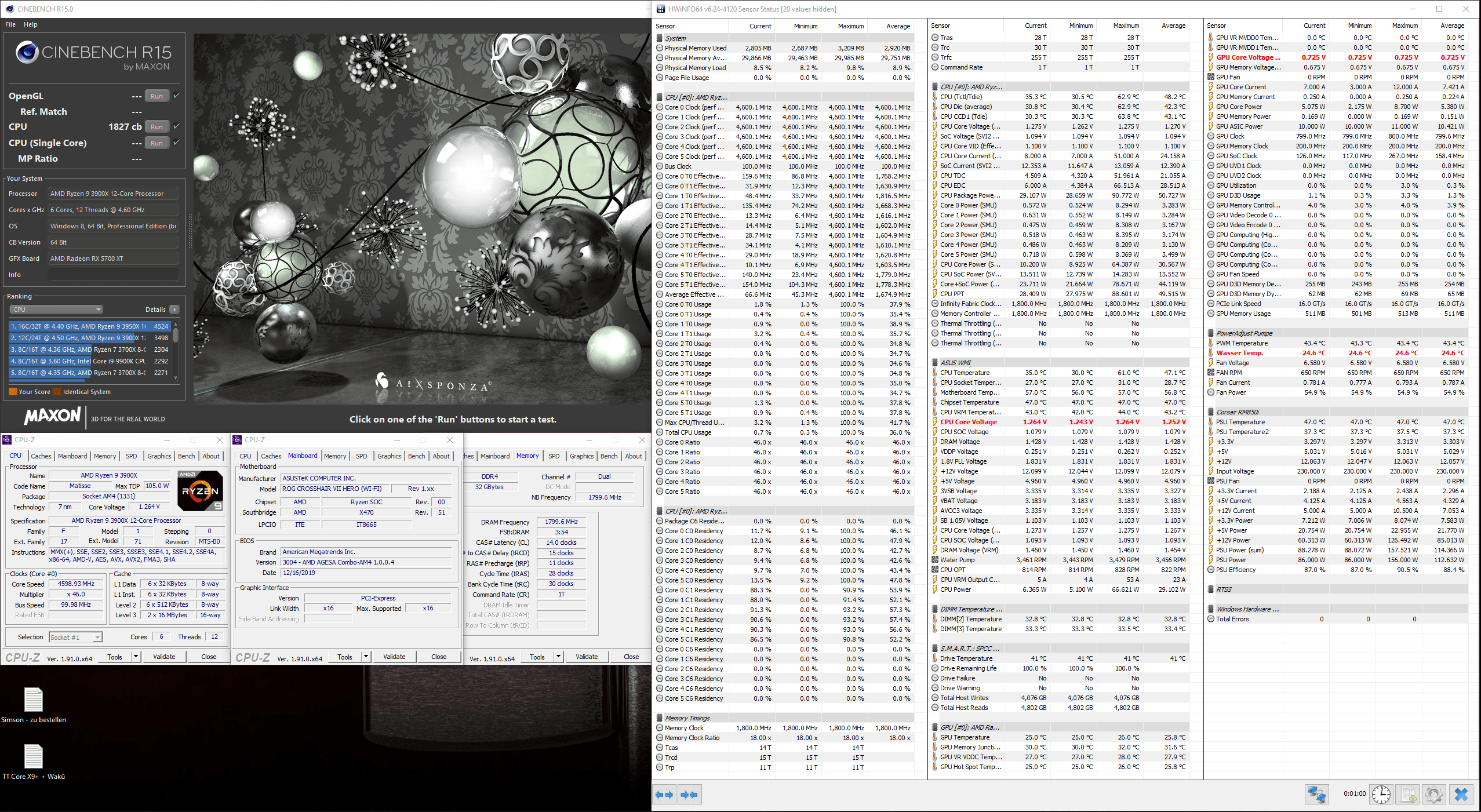1481x812 pixels.
Task: Reset sensor timer with the clock icon
Action: pos(1381,794)
